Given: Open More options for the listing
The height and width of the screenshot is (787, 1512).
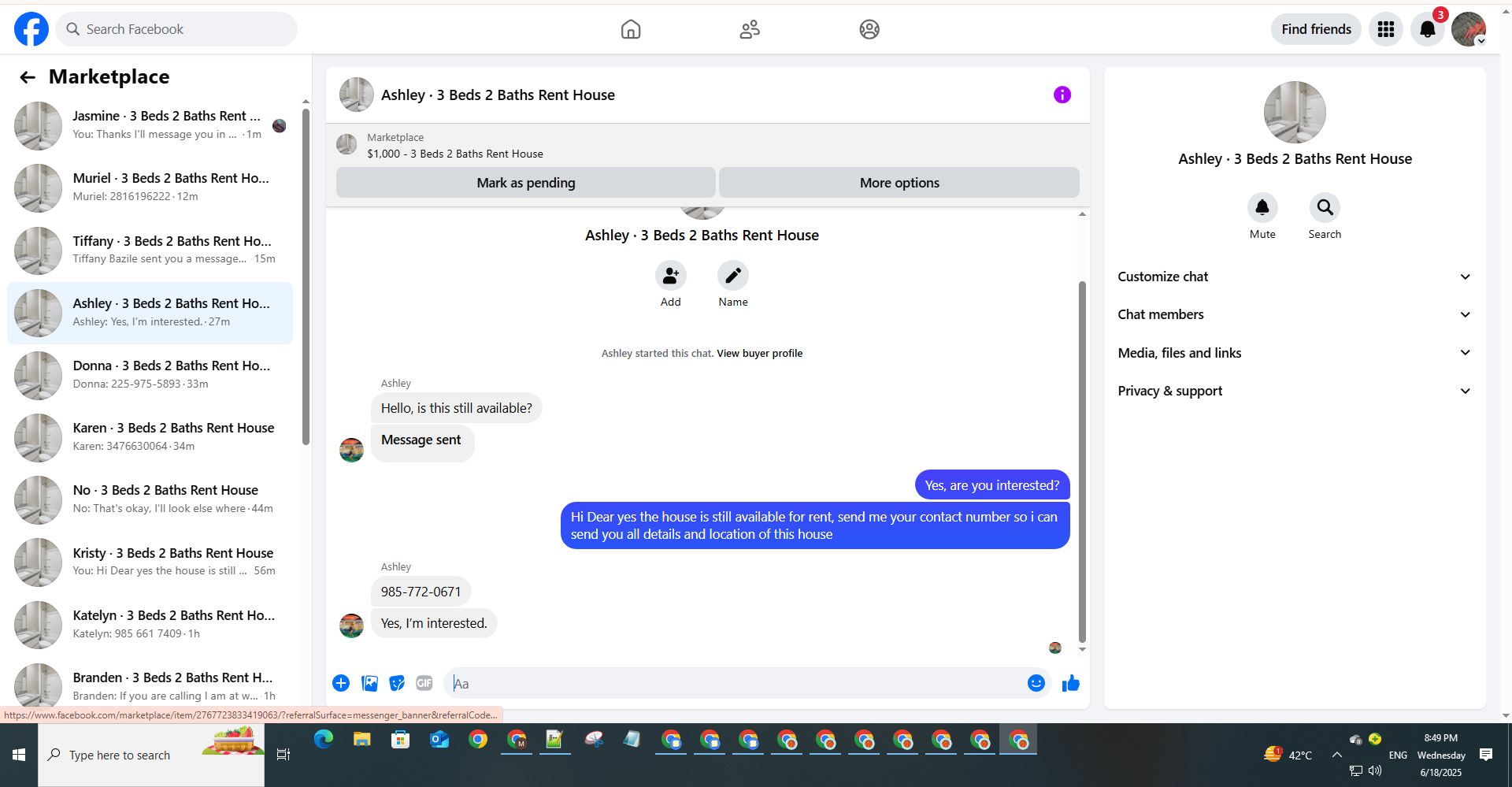Looking at the screenshot, I should tap(899, 183).
